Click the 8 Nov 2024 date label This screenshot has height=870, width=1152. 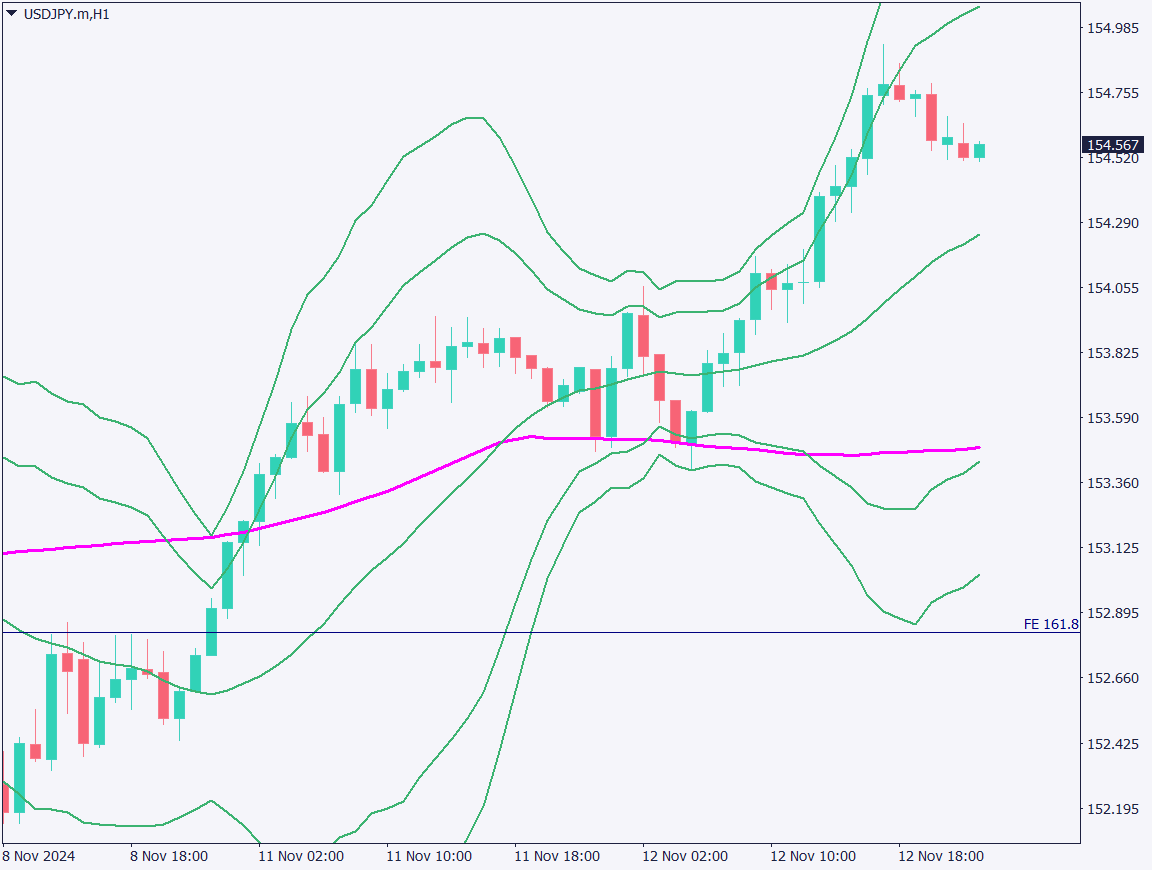click(x=39, y=856)
